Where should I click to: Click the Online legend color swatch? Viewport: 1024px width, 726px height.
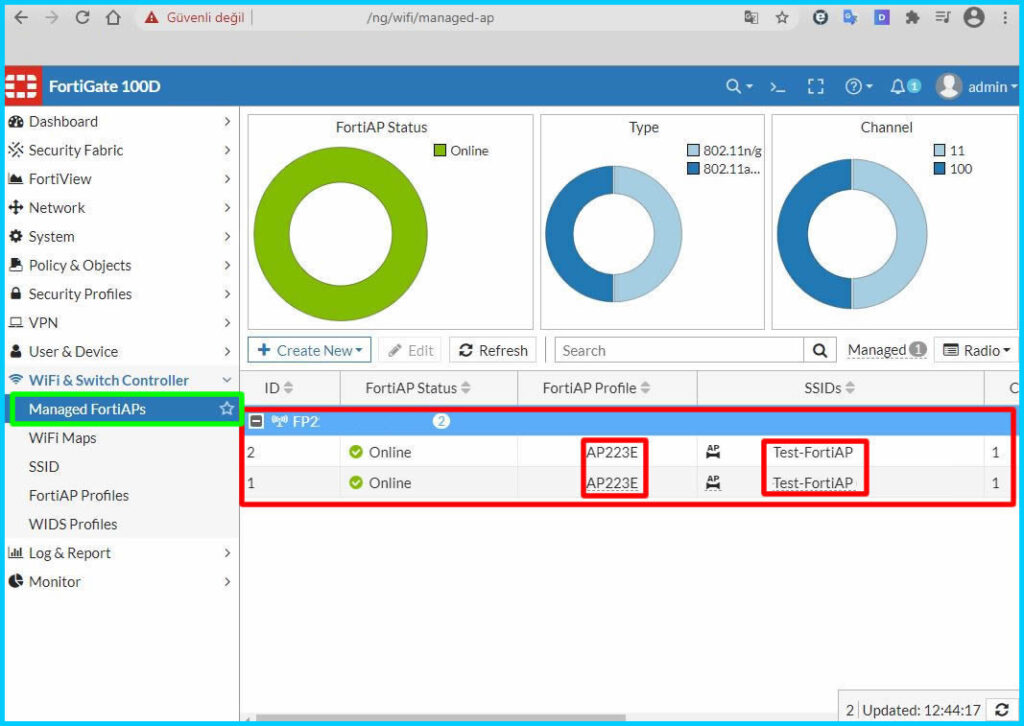tap(440, 150)
